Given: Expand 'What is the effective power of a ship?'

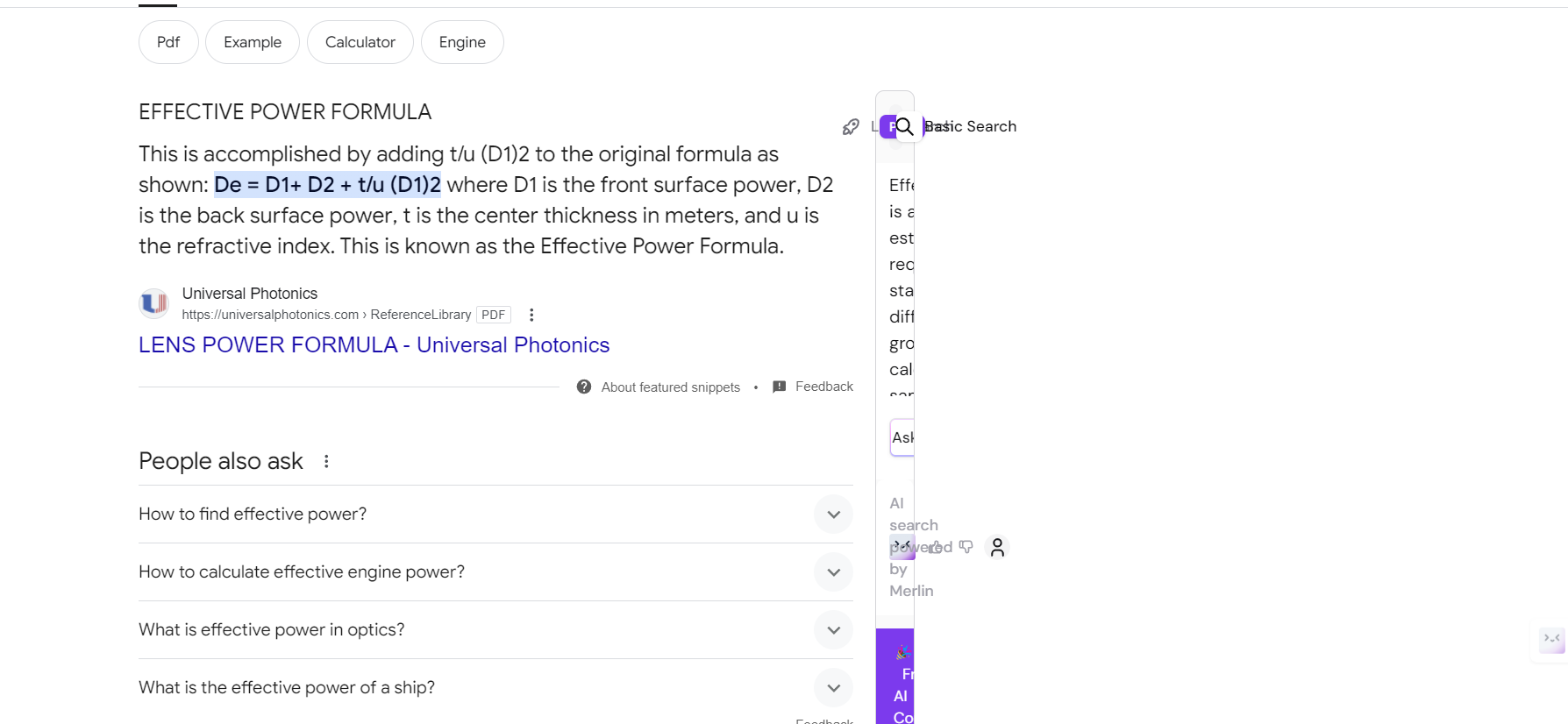Looking at the screenshot, I should tap(495, 687).
